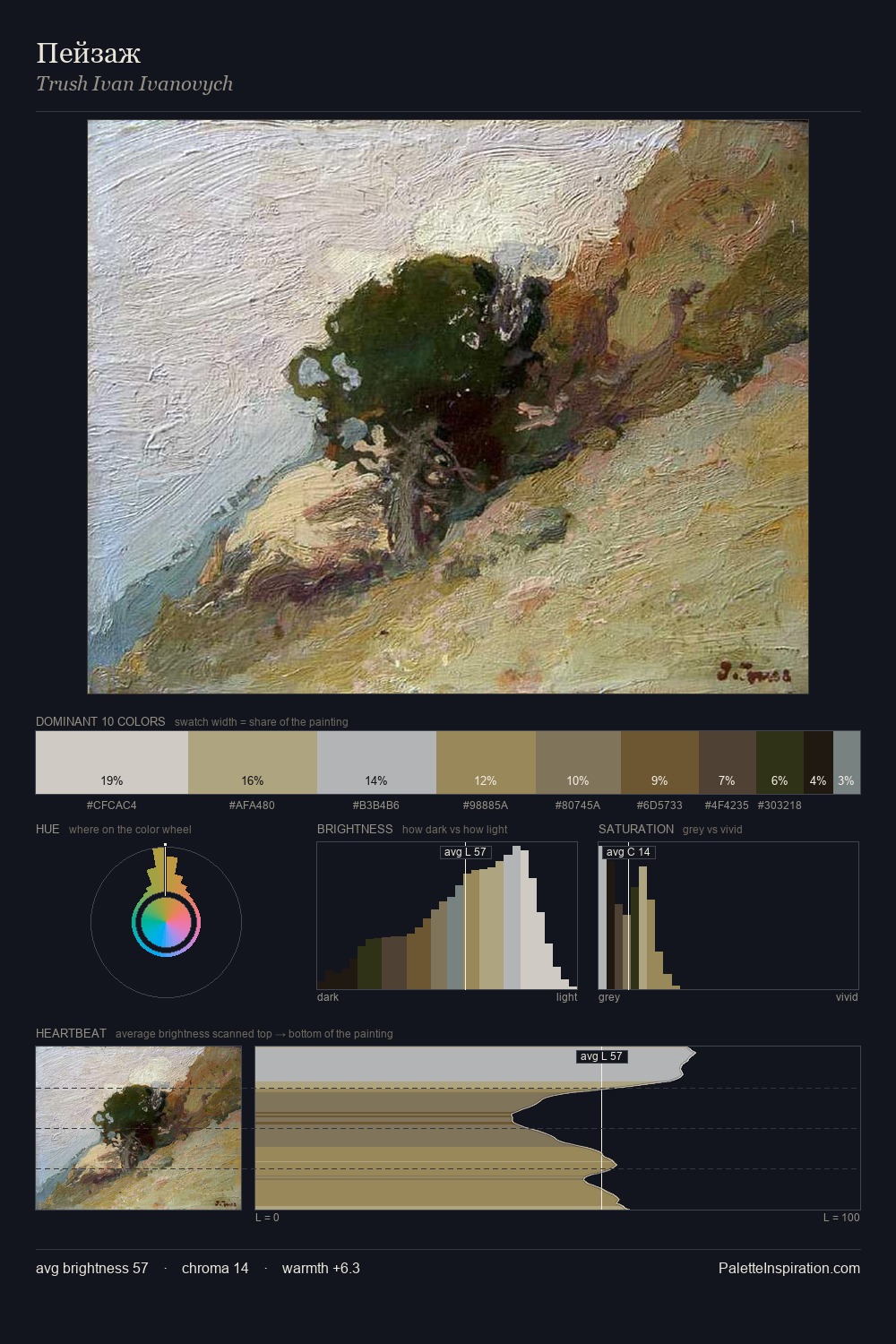Click the saturation histogram chart
The image size is (896, 1344).
tap(728, 916)
